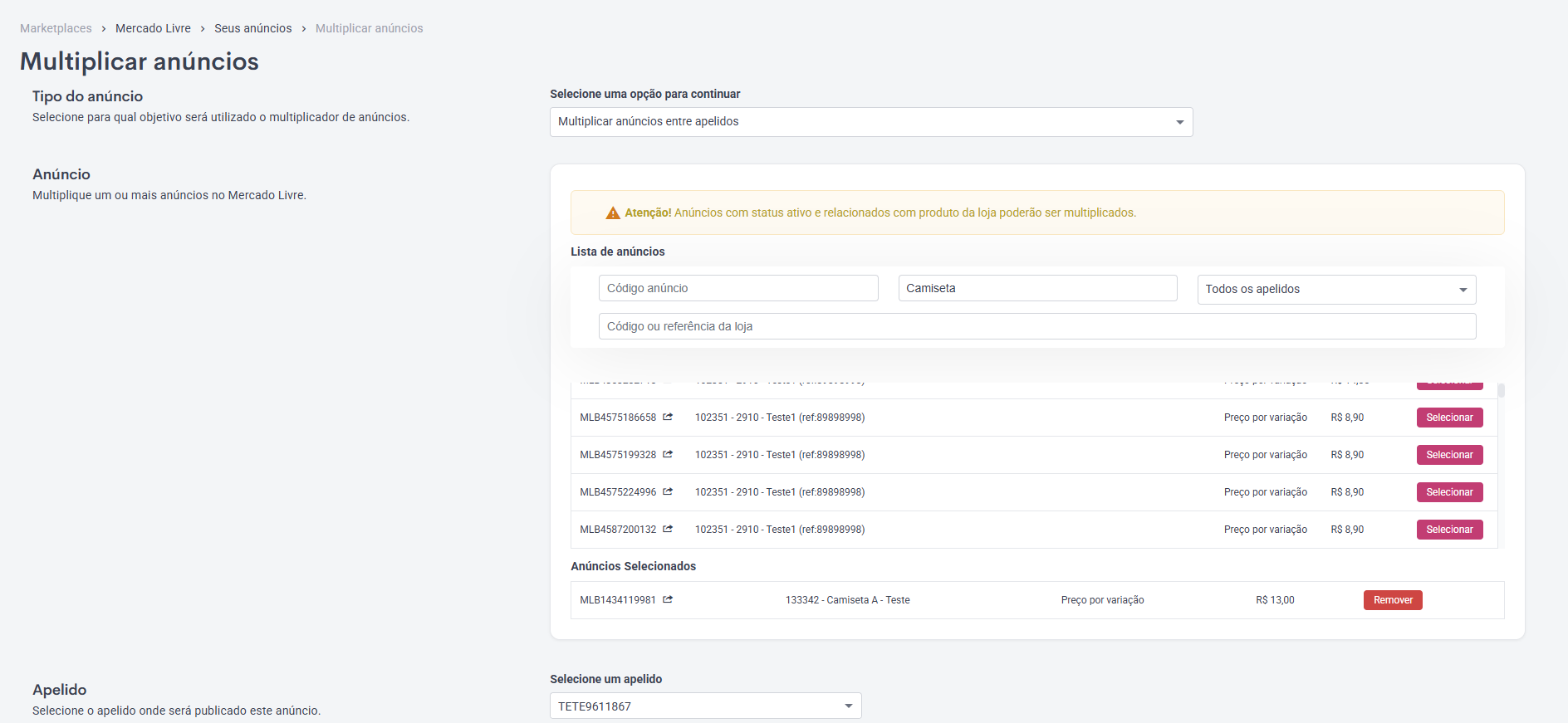Open the ad type option dropdown
The width and height of the screenshot is (1568, 723).
871,122
